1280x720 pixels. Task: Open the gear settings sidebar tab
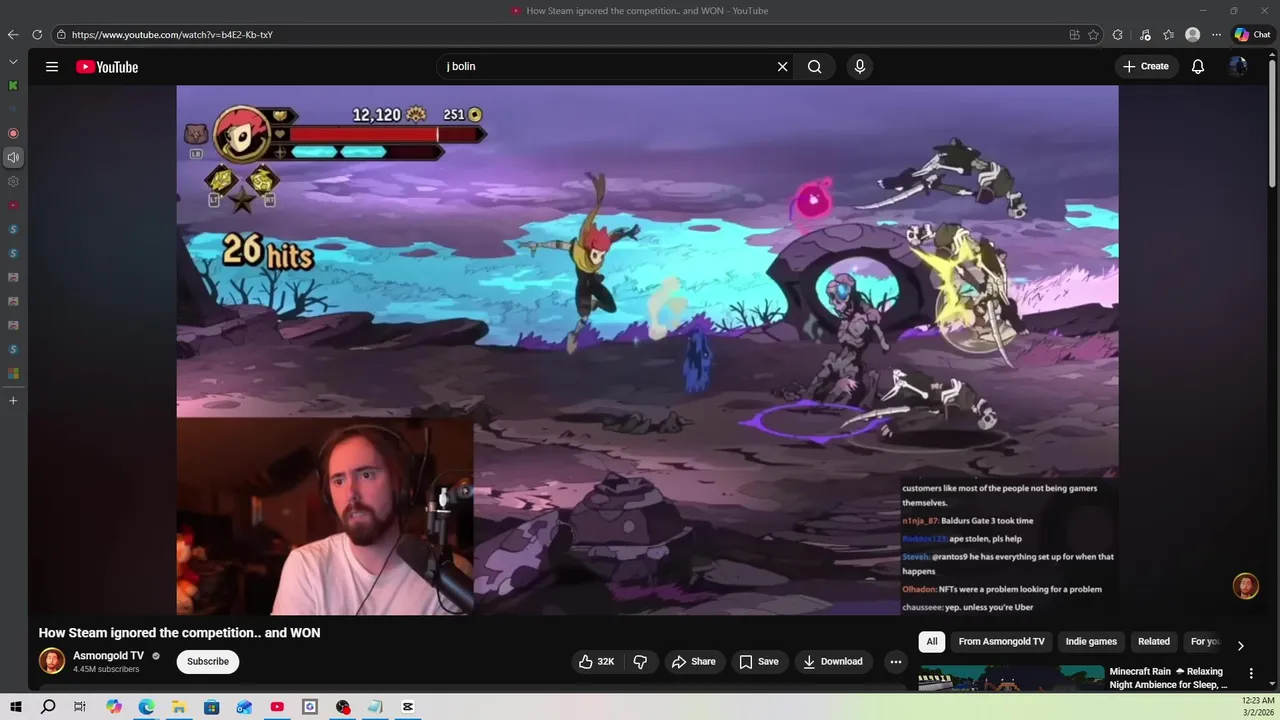(13, 181)
